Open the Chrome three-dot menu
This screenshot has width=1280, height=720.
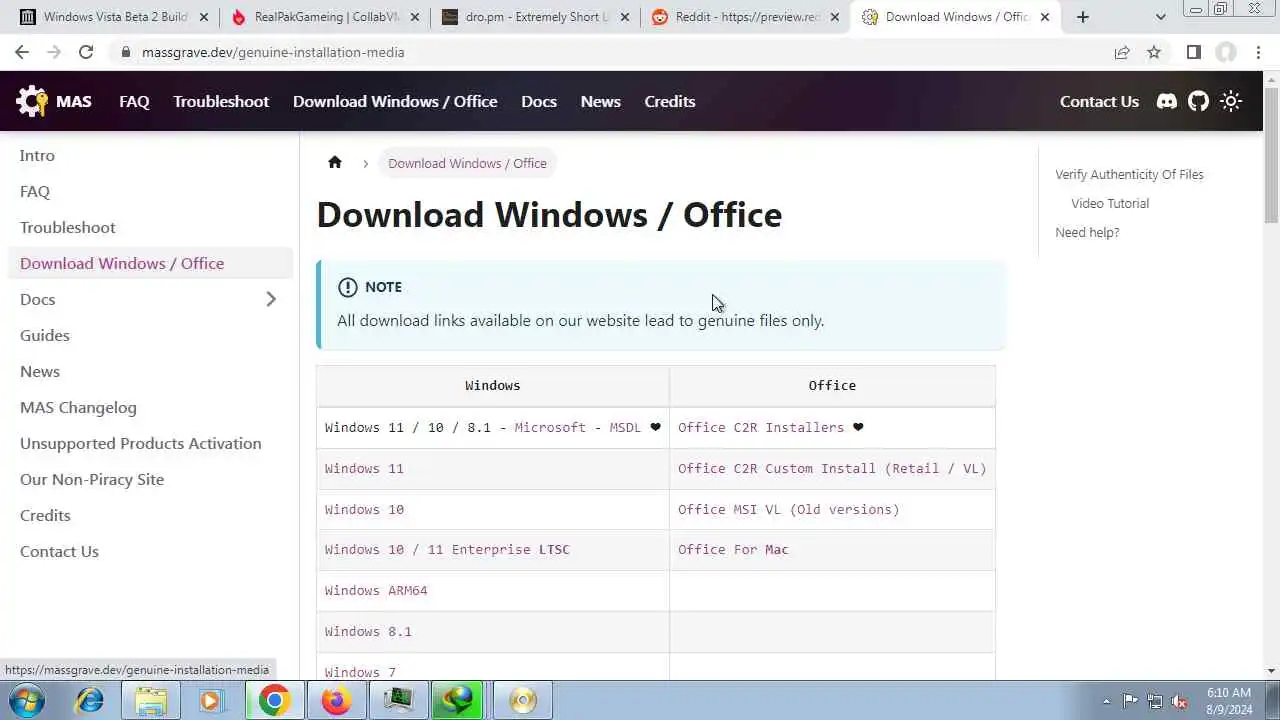[1259, 52]
